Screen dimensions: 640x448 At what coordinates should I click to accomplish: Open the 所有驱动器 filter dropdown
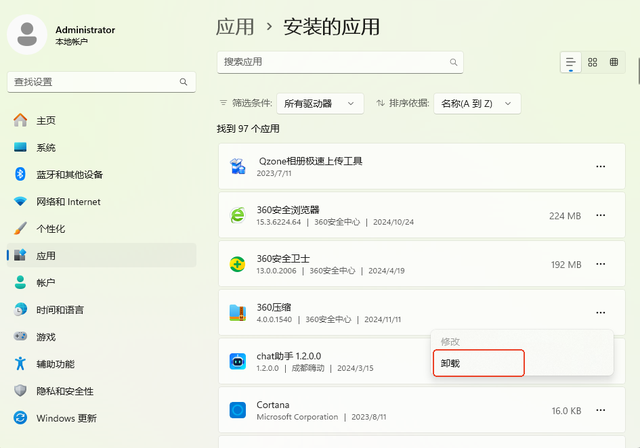click(320, 104)
